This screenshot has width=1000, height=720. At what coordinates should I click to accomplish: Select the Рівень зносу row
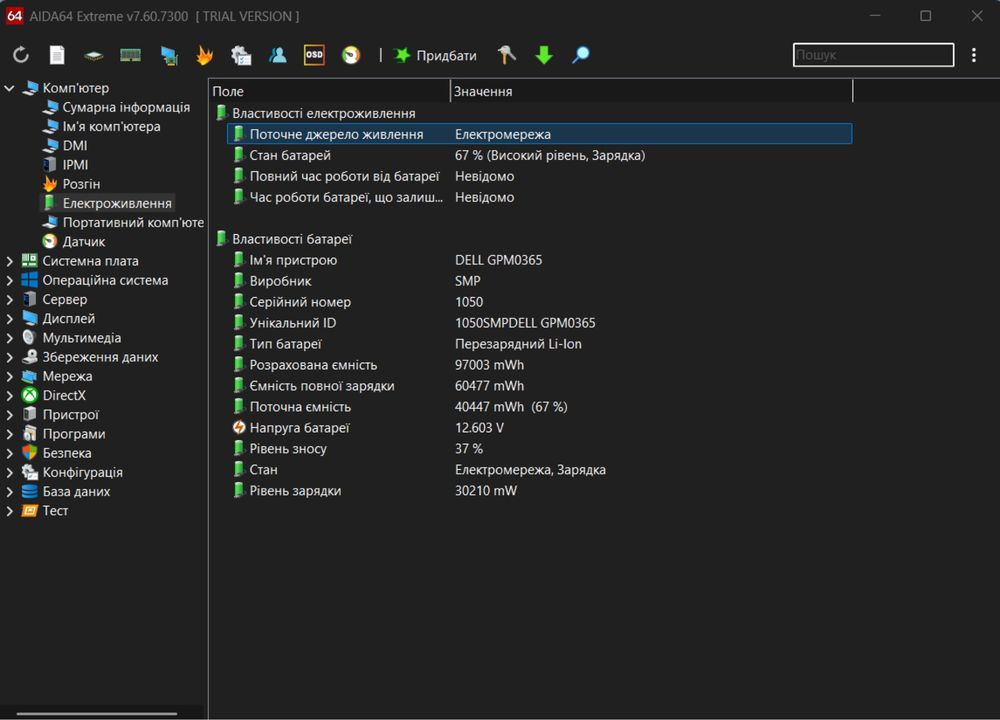[540, 448]
